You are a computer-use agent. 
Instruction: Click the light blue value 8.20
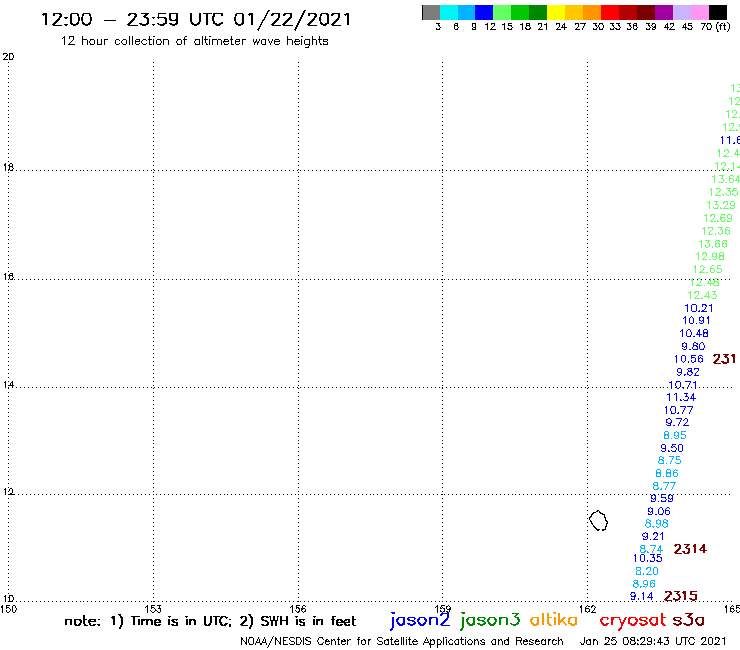(x=647, y=571)
